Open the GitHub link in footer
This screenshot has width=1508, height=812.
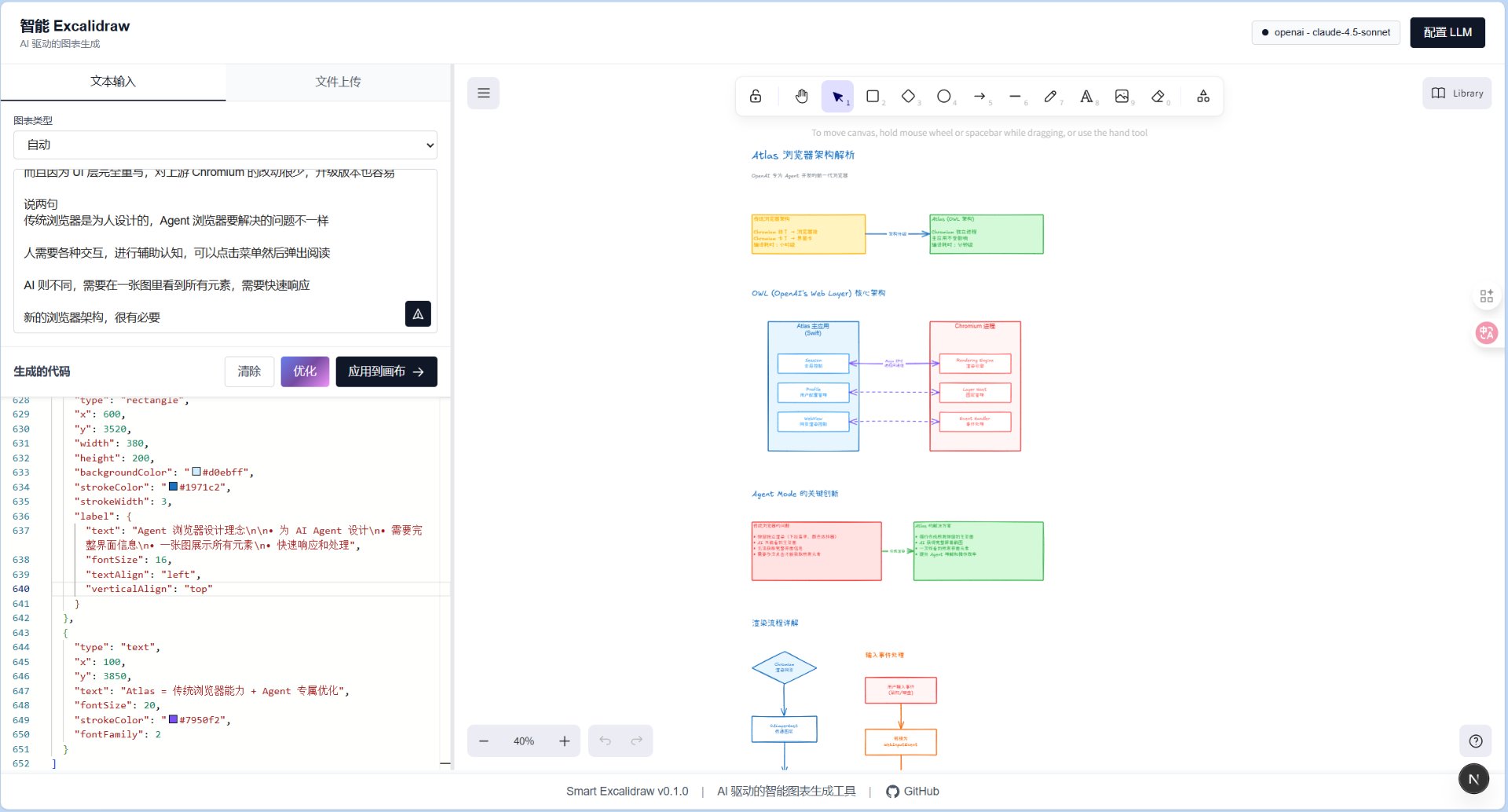tap(913, 792)
